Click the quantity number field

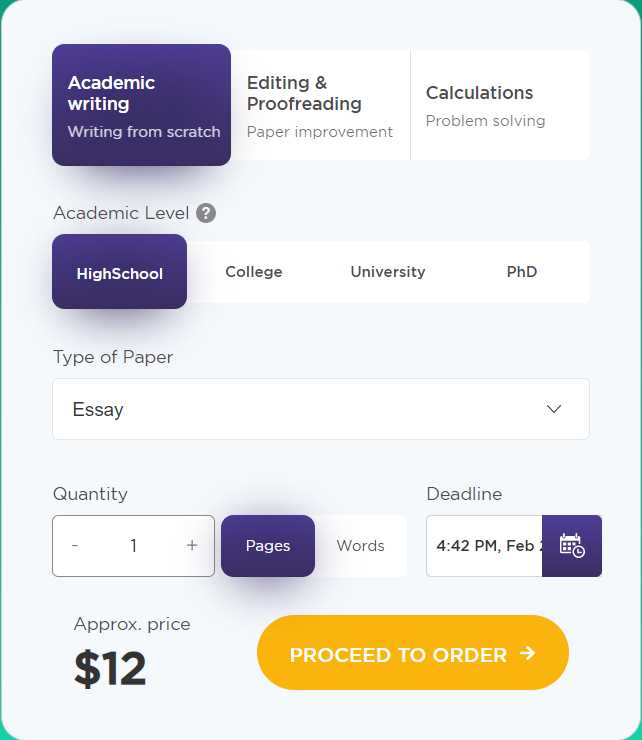click(134, 546)
